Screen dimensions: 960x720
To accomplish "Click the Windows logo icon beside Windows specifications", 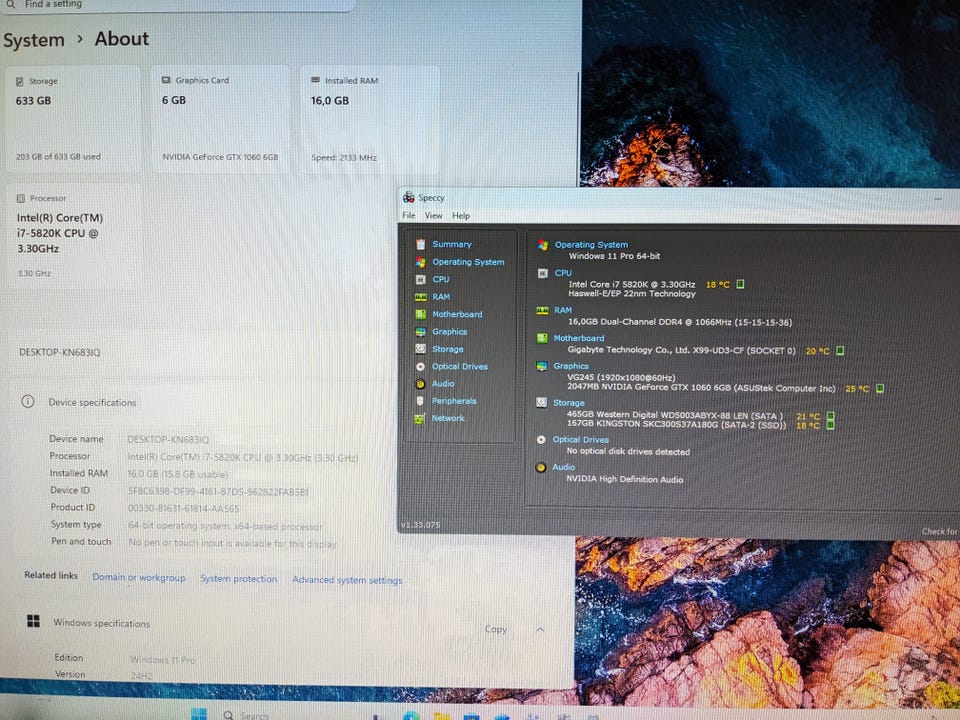I will click(34, 621).
